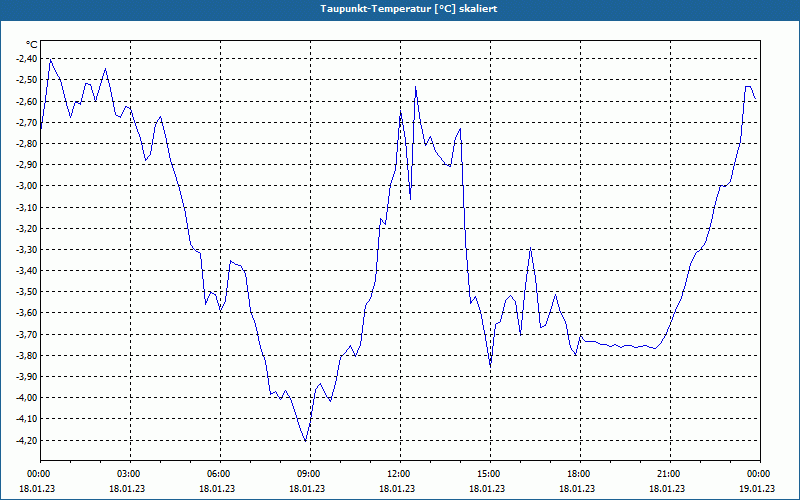Click the '03:00' time label
Image resolution: width=800 pixels, height=500 pixels.
point(130,474)
